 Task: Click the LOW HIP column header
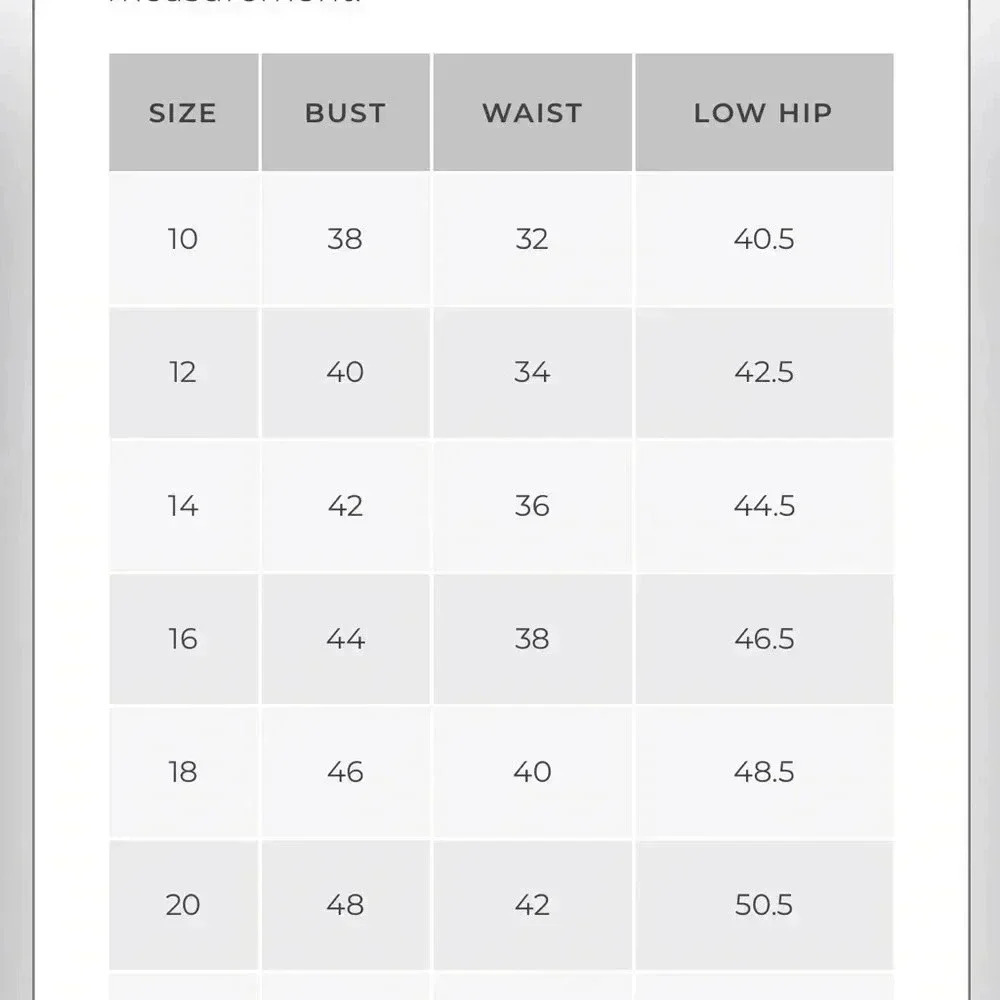tap(764, 112)
